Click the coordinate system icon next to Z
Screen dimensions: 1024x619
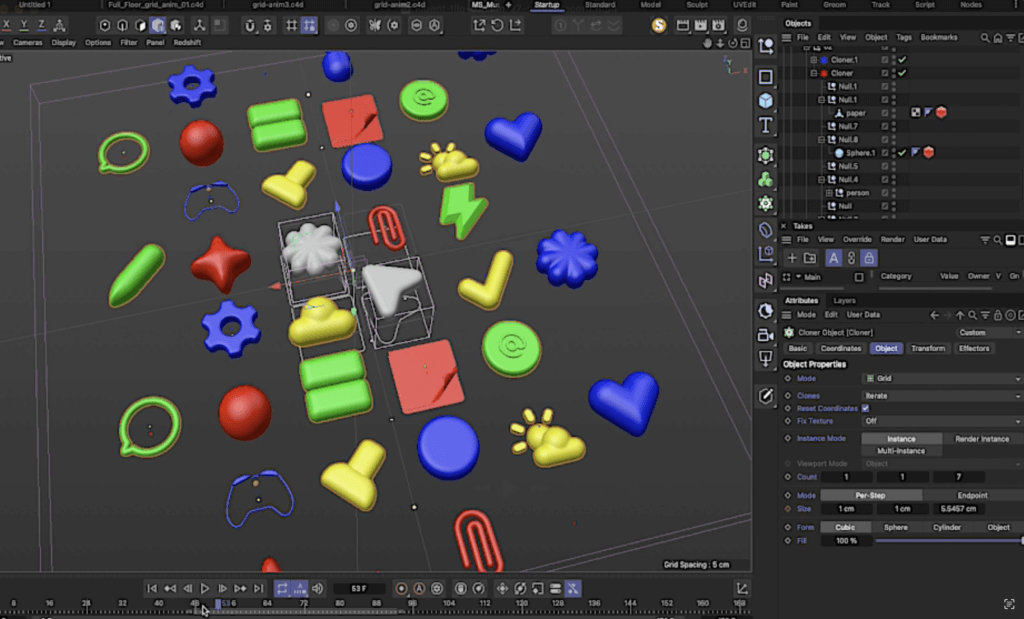click(59, 25)
